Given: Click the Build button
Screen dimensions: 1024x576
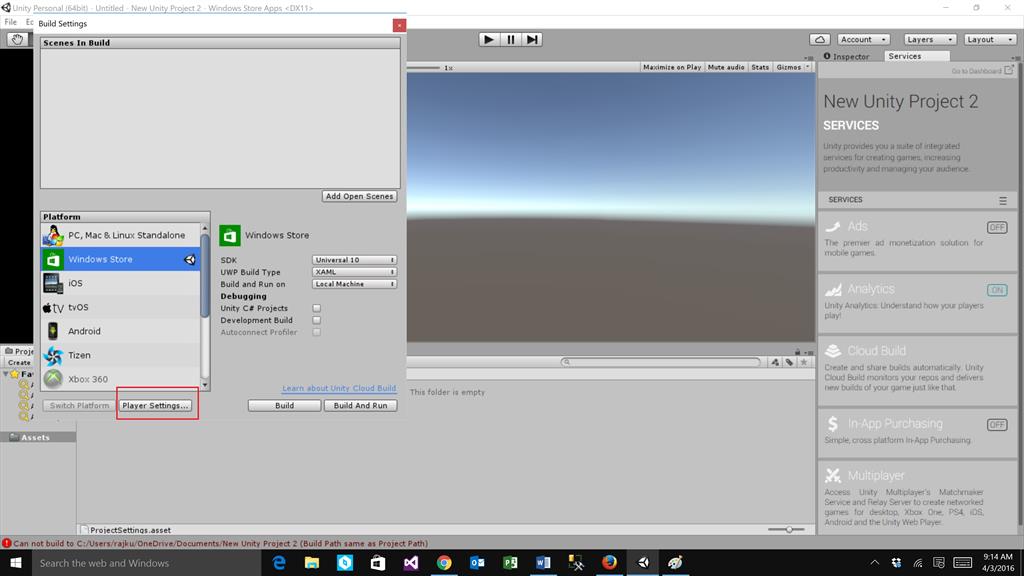Looking at the screenshot, I should click(284, 406).
